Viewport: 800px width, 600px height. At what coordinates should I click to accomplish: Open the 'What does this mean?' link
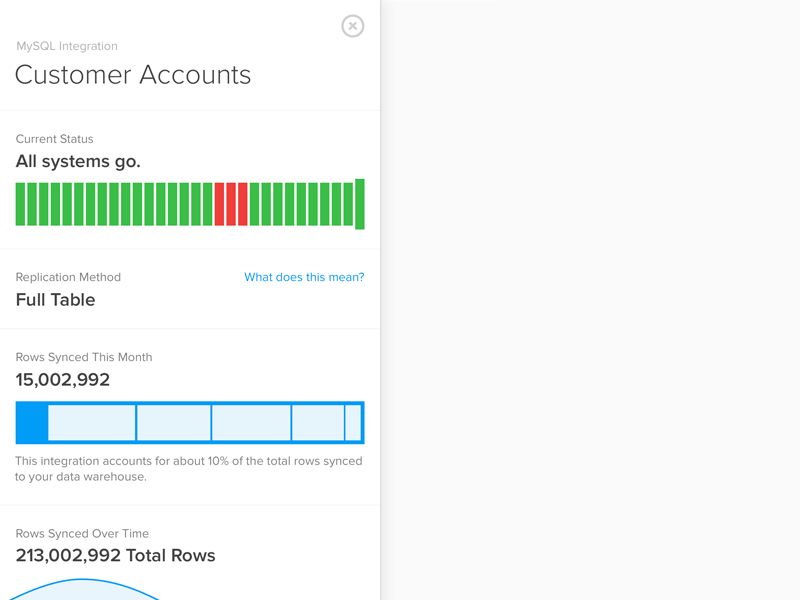click(x=304, y=277)
